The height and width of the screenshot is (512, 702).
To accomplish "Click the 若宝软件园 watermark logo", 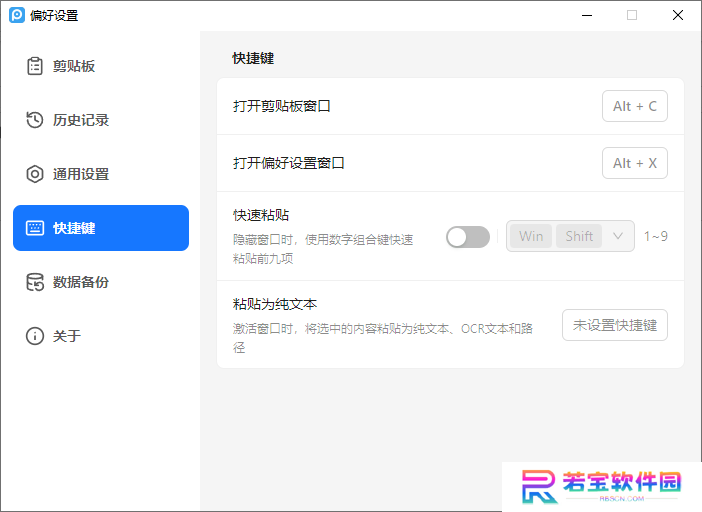I will 601,486.
